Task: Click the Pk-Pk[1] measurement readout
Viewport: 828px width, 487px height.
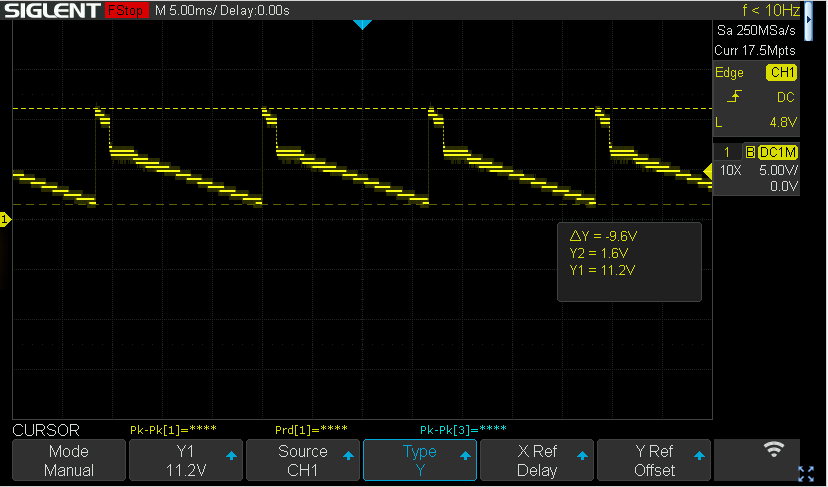Action: point(173,429)
